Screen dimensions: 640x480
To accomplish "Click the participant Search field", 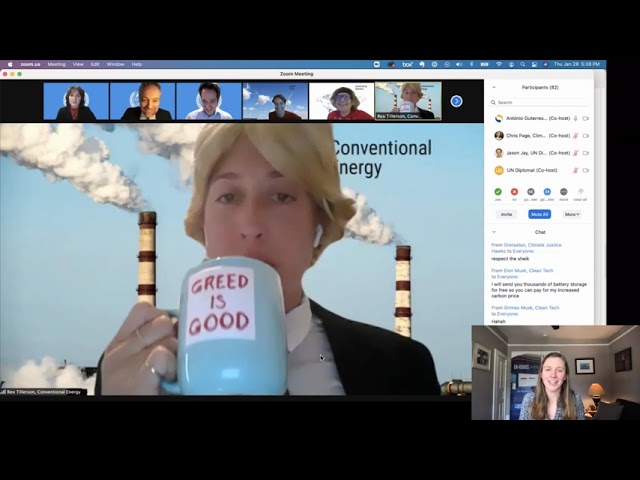I will click(540, 102).
